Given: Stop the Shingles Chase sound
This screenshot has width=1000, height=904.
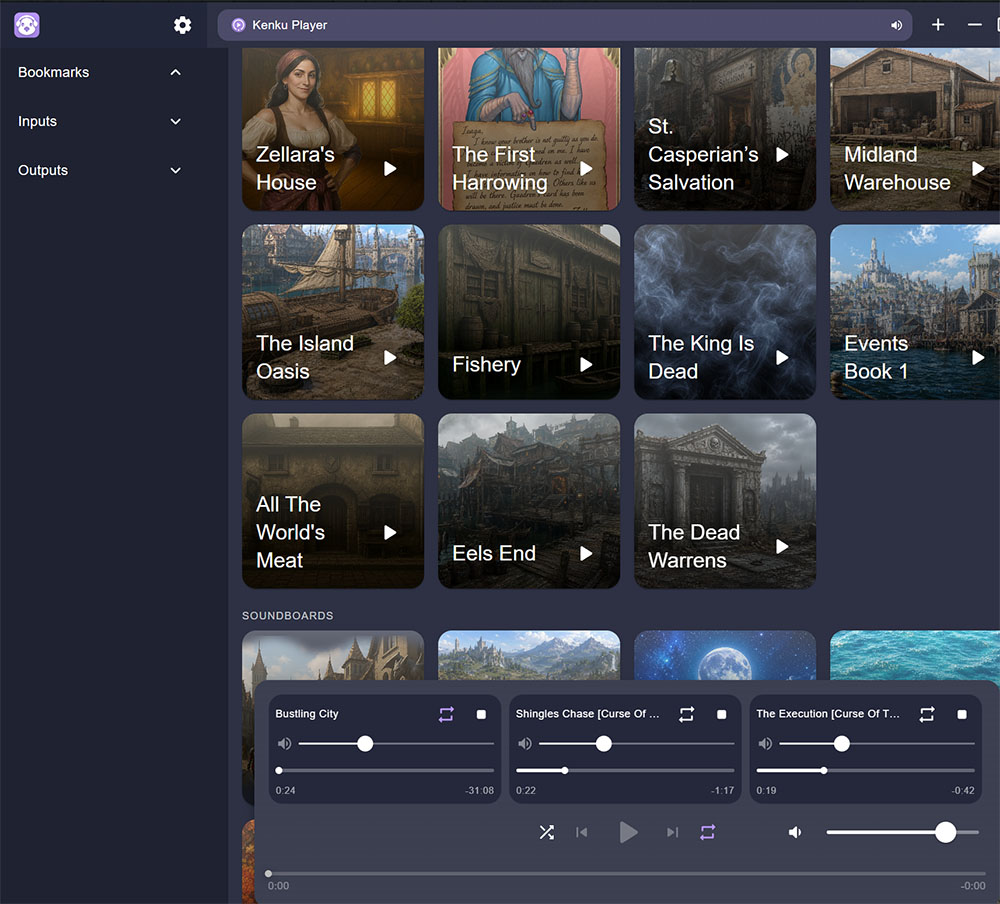Looking at the screenshot, I should 721,714.
